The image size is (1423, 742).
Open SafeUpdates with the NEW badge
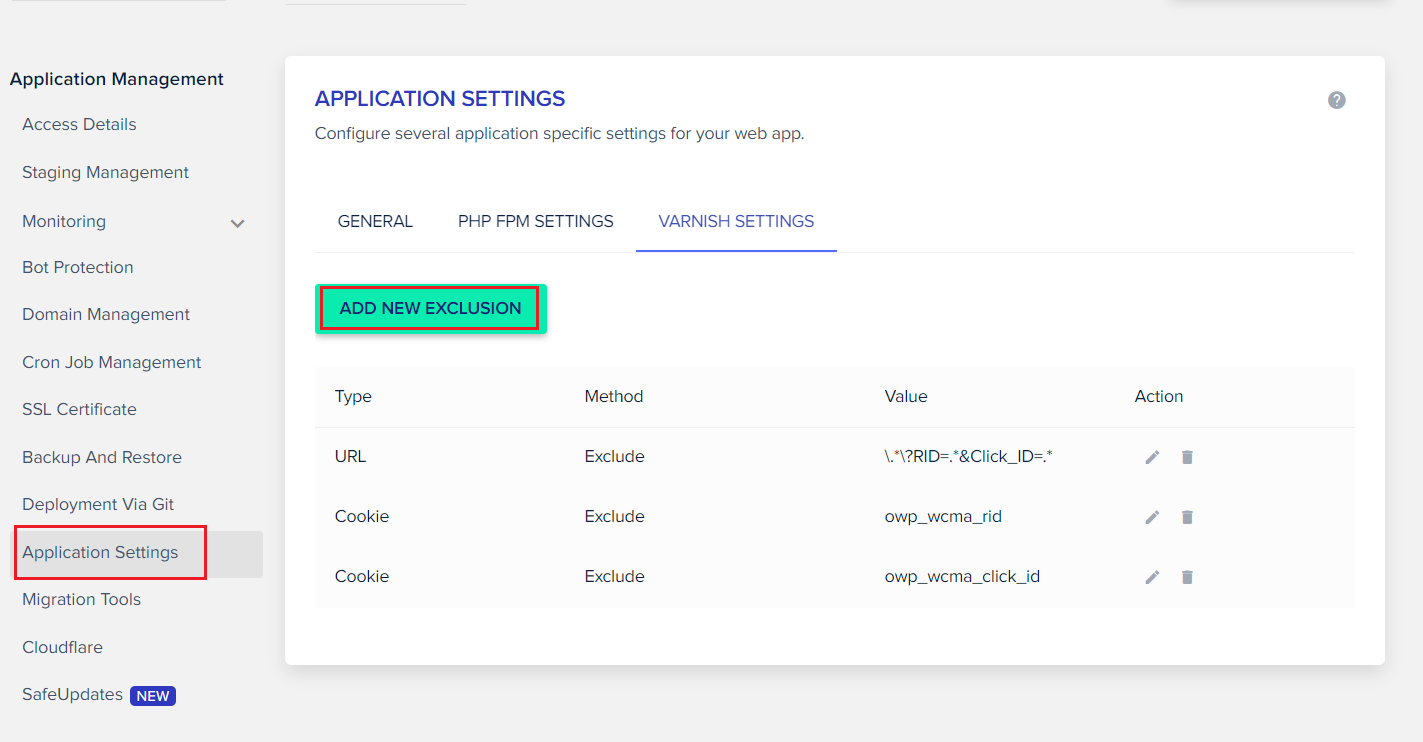coord(98,695)
